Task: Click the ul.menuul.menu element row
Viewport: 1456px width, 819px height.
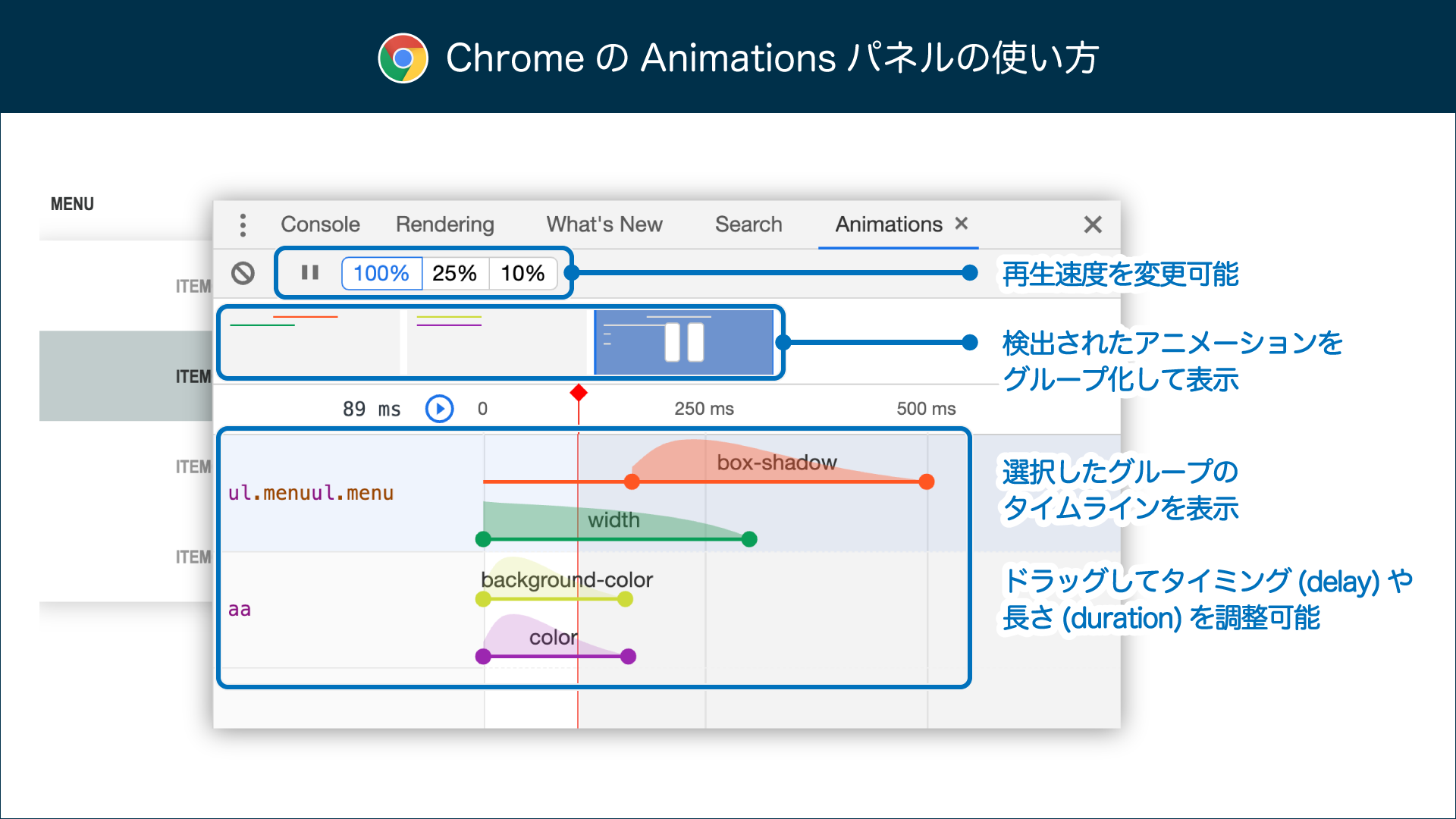Action: [311, 493]
